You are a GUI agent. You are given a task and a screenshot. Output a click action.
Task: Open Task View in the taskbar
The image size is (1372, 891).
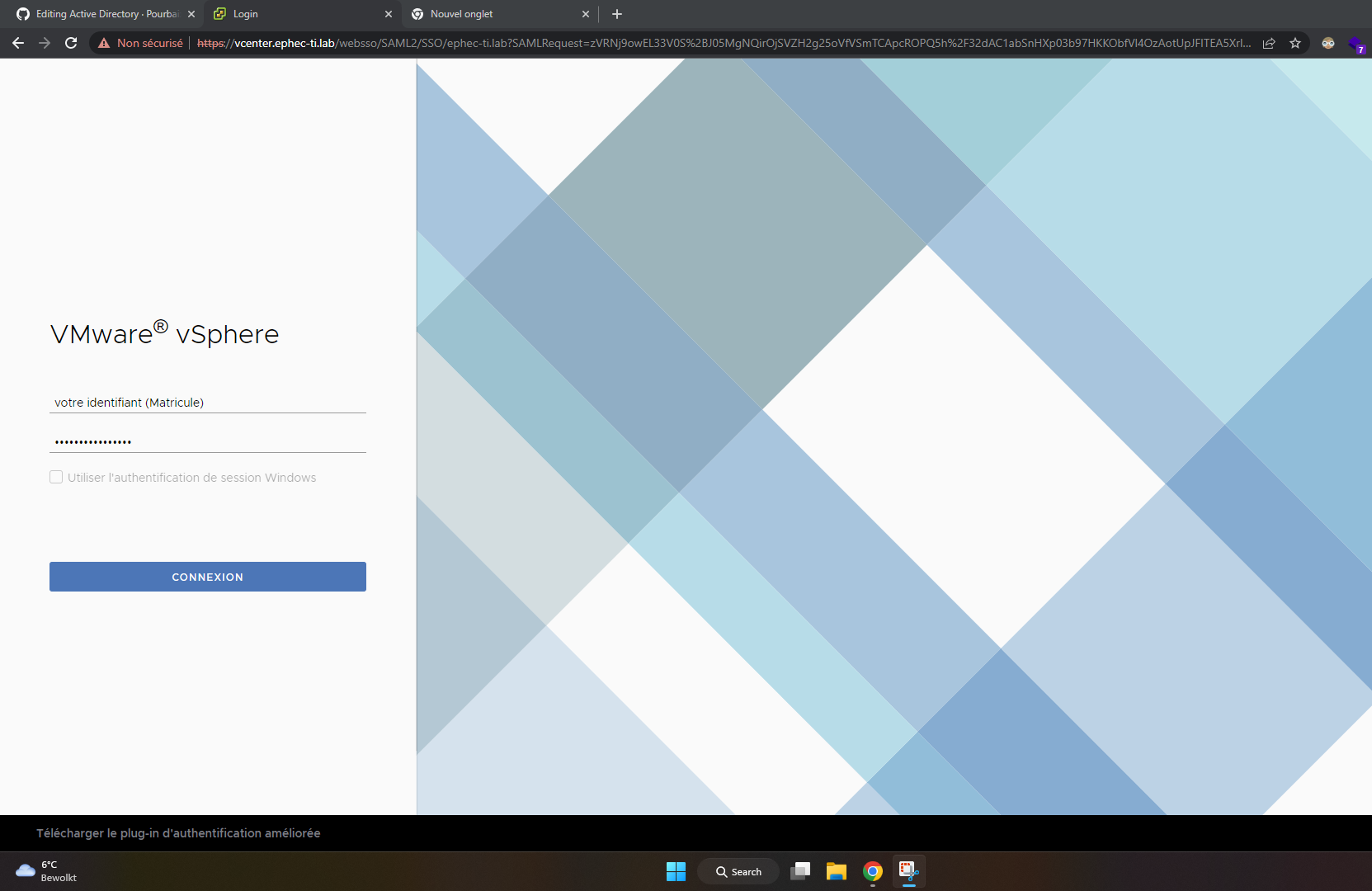pos(800,871)
